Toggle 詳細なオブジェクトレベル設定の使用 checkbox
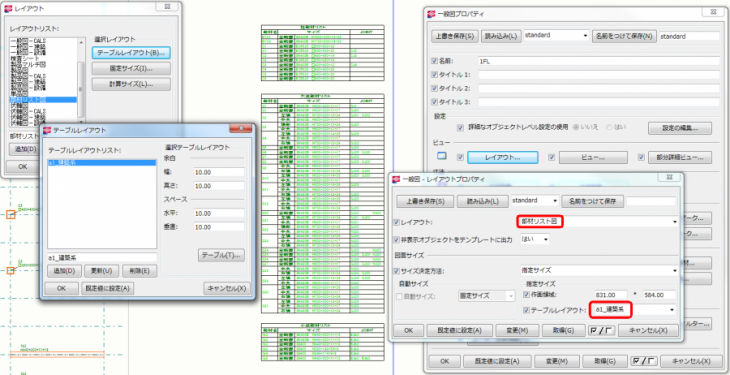The image size is (730, 375). click(x=460, y=127)
